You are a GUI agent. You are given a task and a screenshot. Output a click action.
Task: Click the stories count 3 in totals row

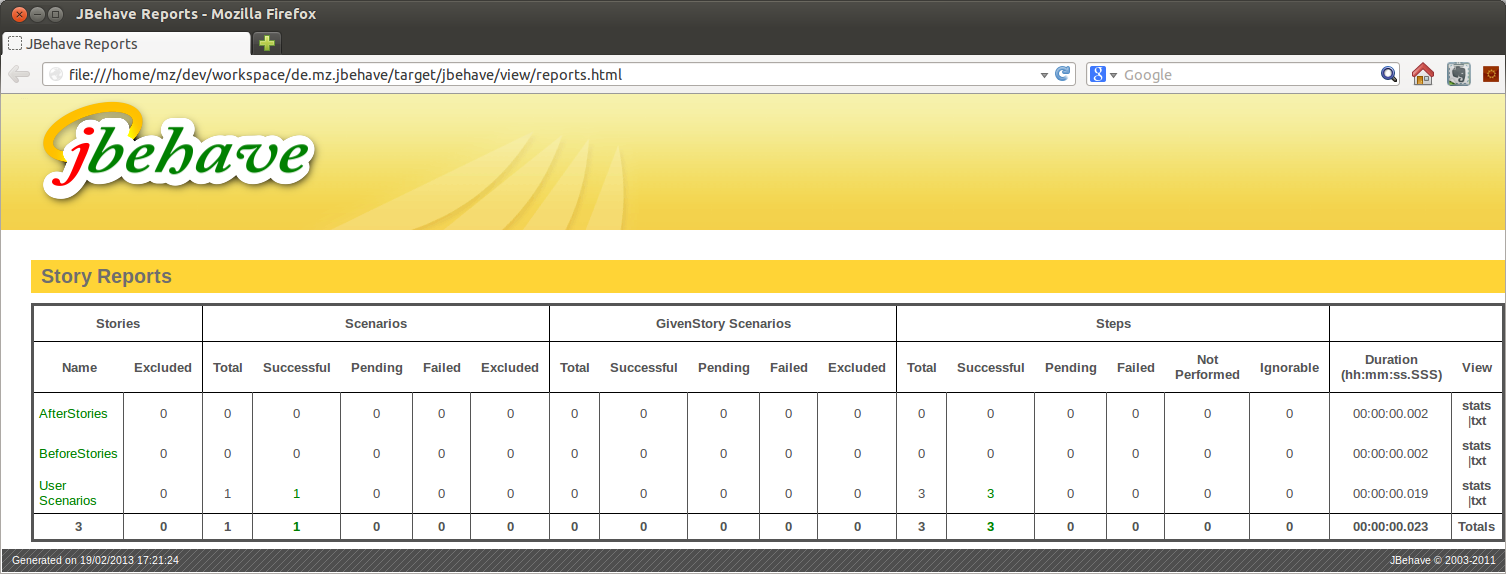(79, 526)
